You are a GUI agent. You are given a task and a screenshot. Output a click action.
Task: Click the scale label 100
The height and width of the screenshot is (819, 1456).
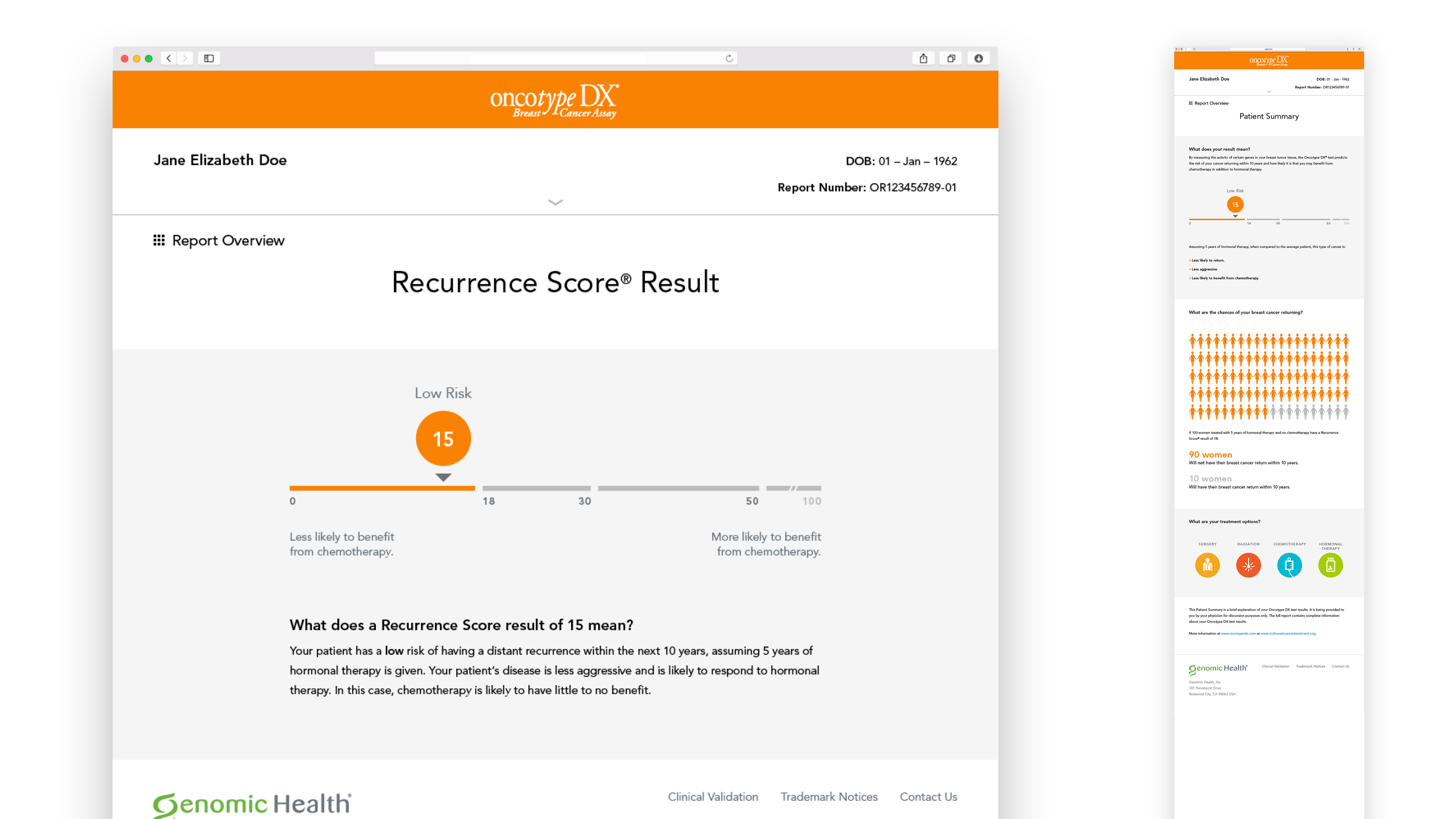(x=812, y=501)
